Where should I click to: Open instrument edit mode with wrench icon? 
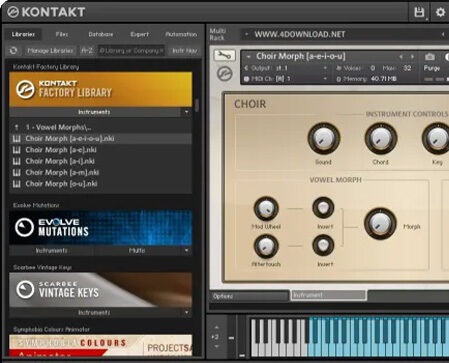pyautogui.click(x=225, y=56)
